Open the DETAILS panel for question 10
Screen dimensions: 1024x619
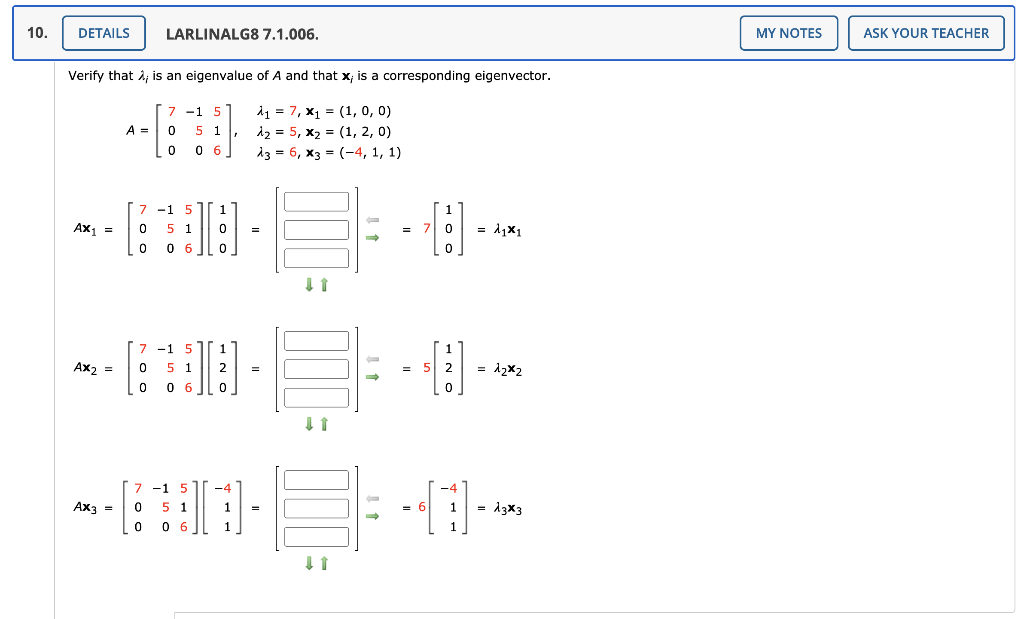103,32
